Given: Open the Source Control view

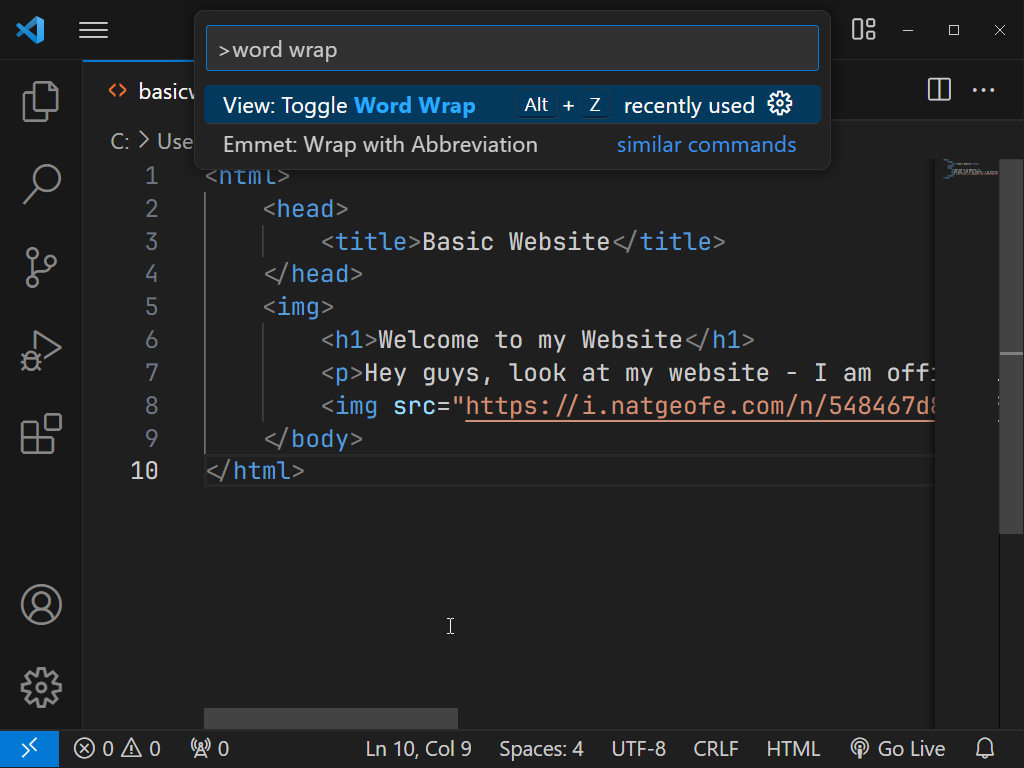Looking at the screenshot, I should [x=40, y=267].
